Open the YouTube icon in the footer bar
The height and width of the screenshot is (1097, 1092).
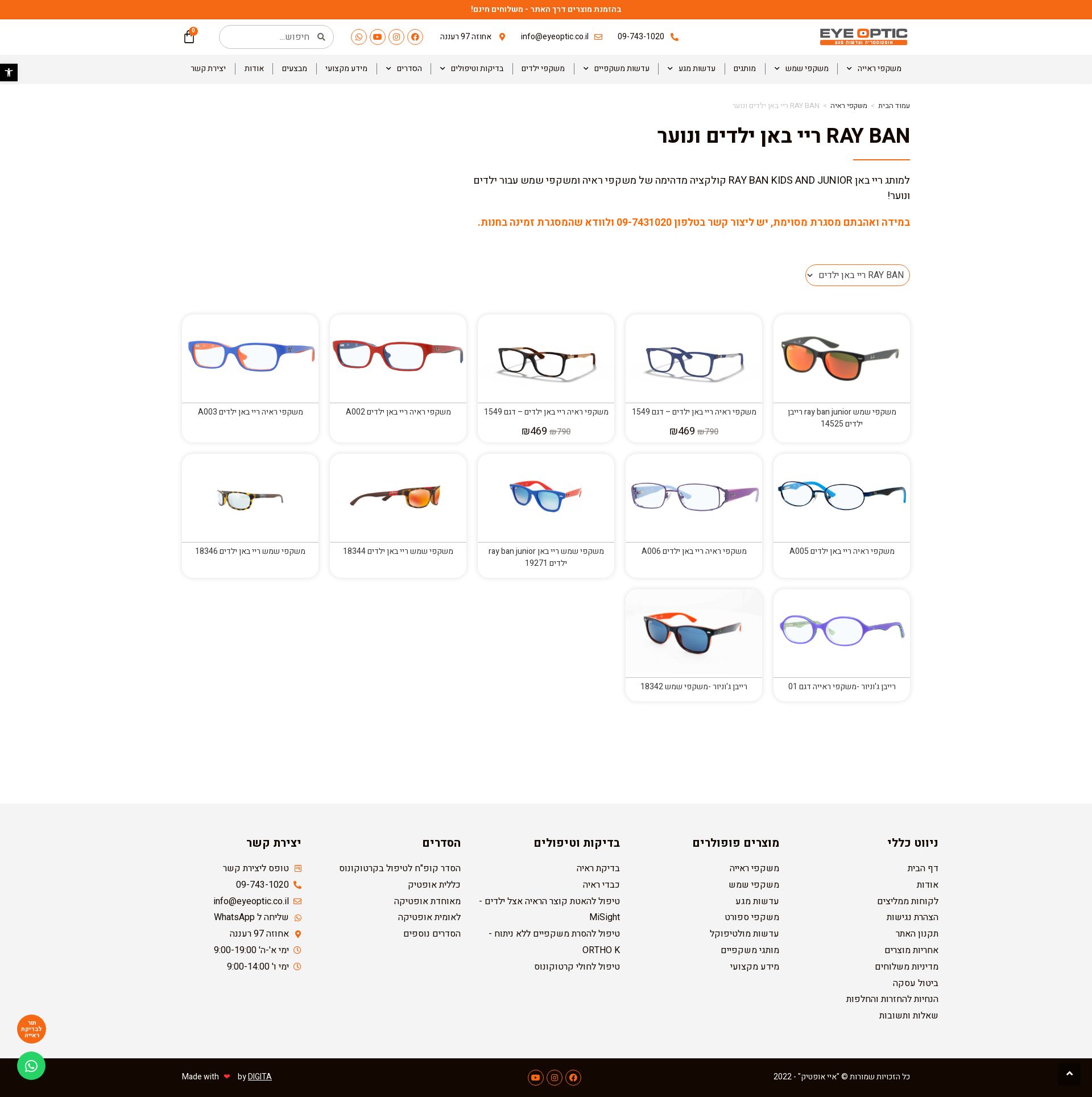pos(536,1078)
